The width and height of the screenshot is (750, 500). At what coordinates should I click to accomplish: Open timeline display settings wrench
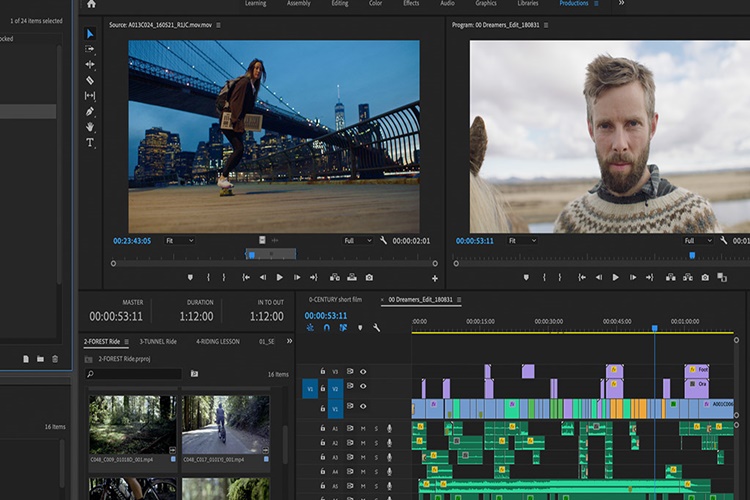pos(376,328)
